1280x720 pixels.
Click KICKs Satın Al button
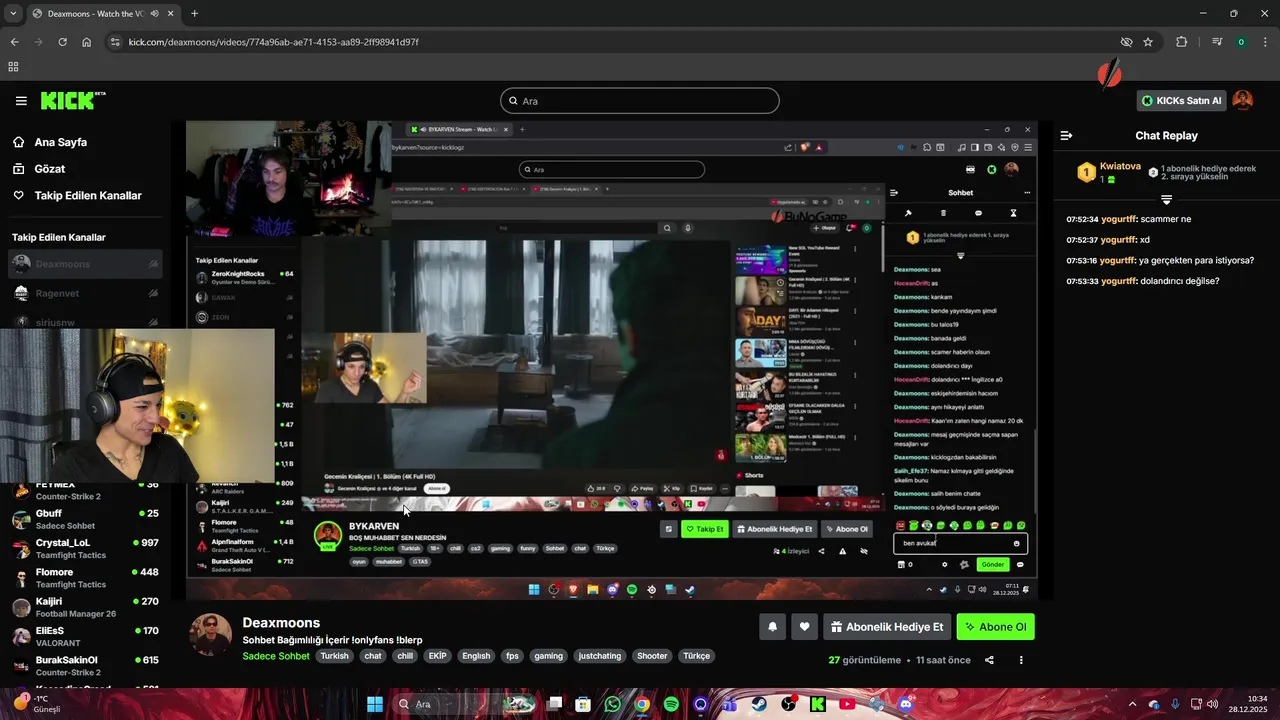click(x=1181, y=101)
